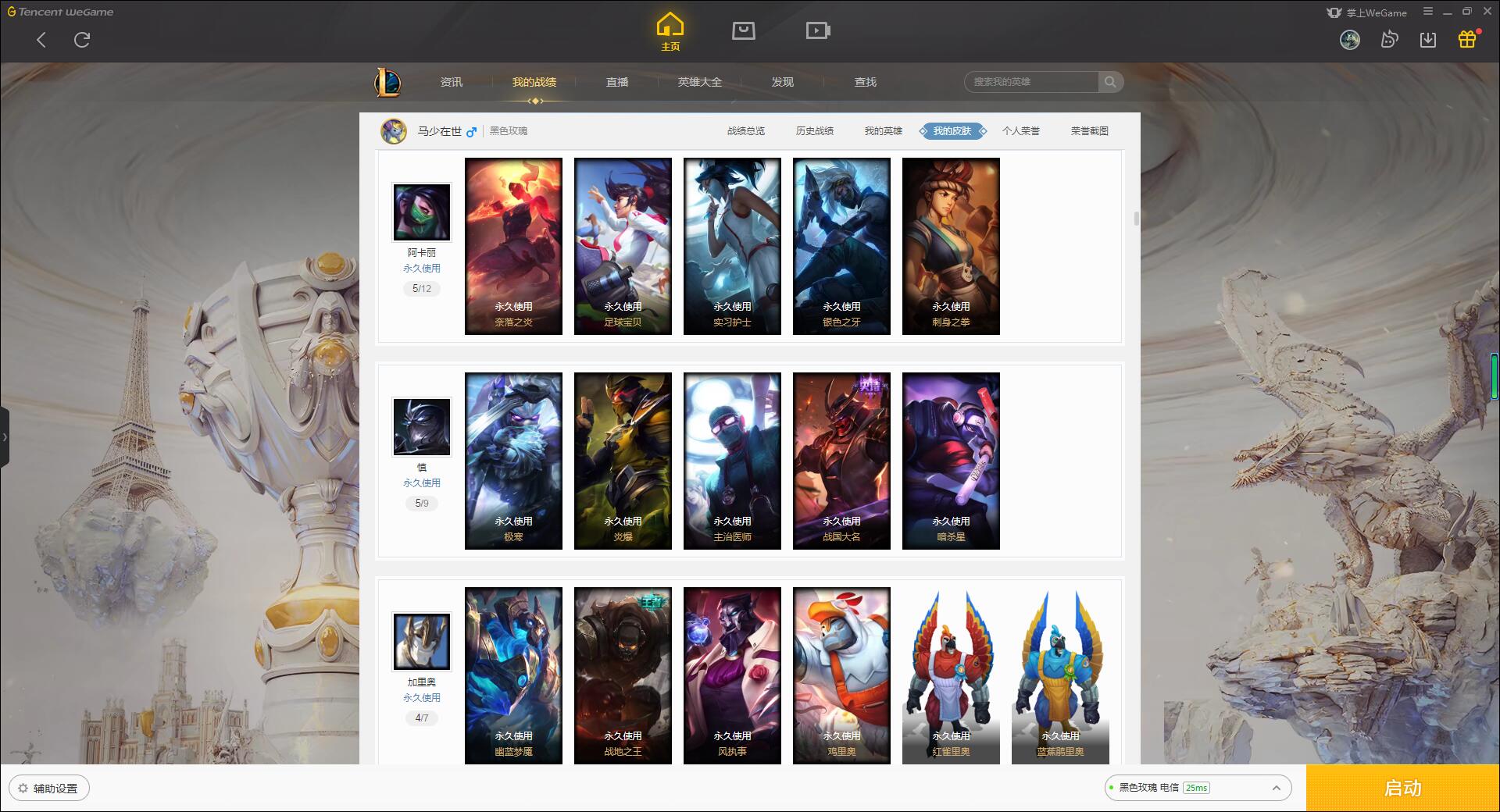Open the 红雀里奥 skin card
Image resolution: width=1500 pixels, height=812 pixels.
(951, 675)
